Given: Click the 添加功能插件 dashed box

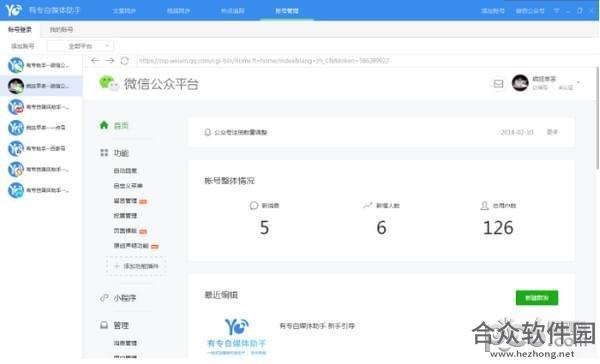Looking at the screenshot, I should [x=136, y=266].
